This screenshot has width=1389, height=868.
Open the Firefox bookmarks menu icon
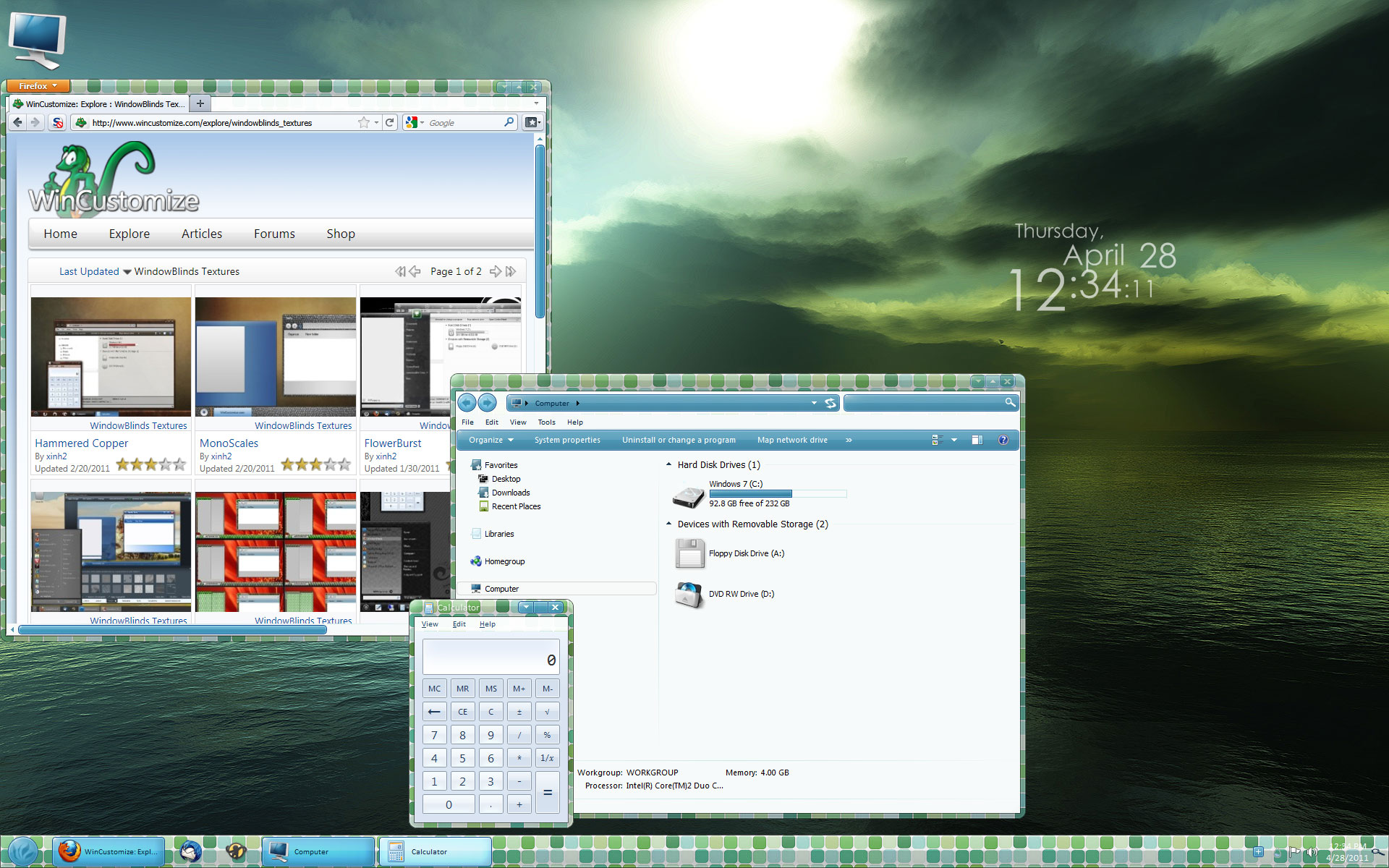(532, 122)
